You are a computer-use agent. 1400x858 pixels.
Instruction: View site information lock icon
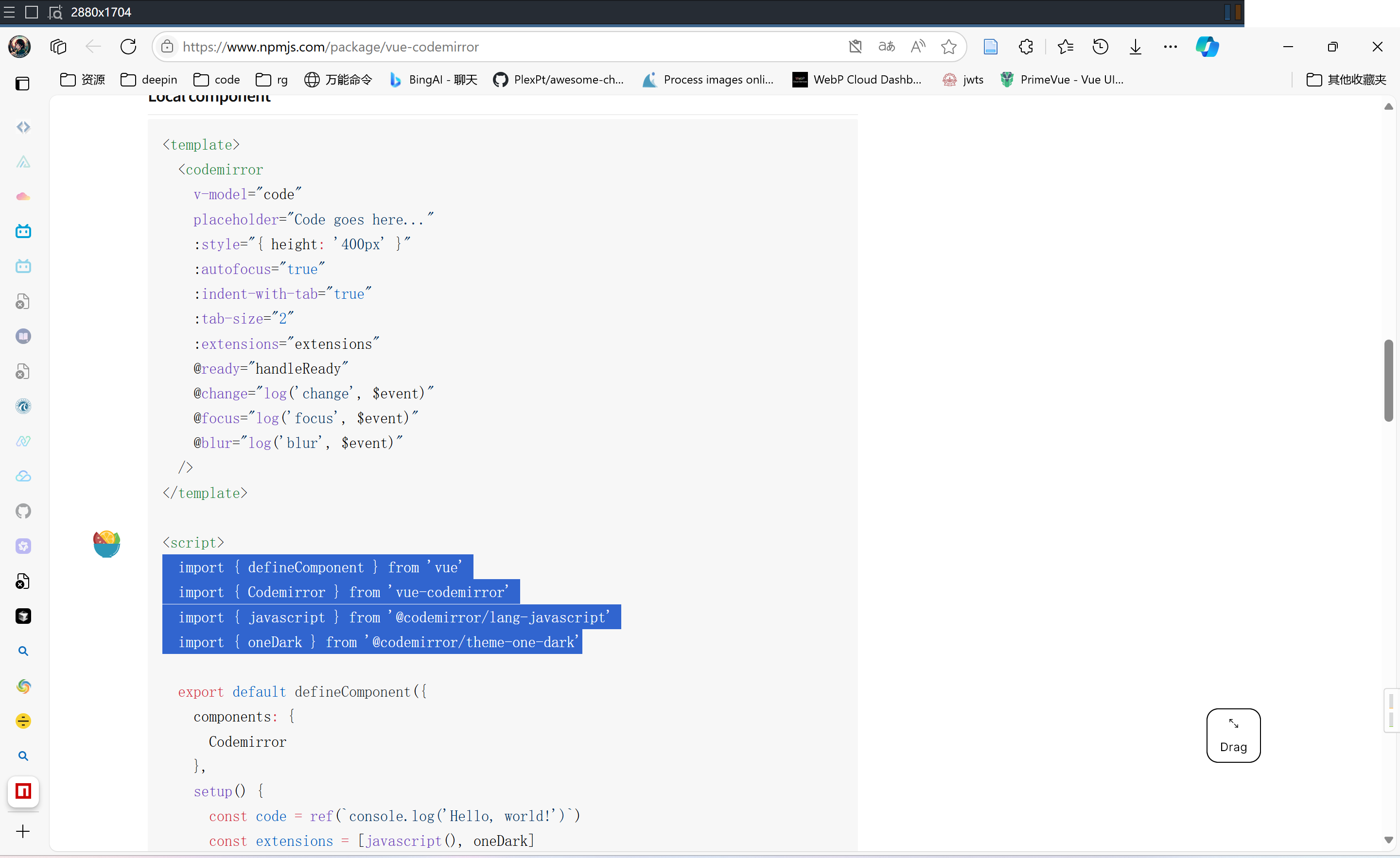point(167,47)
